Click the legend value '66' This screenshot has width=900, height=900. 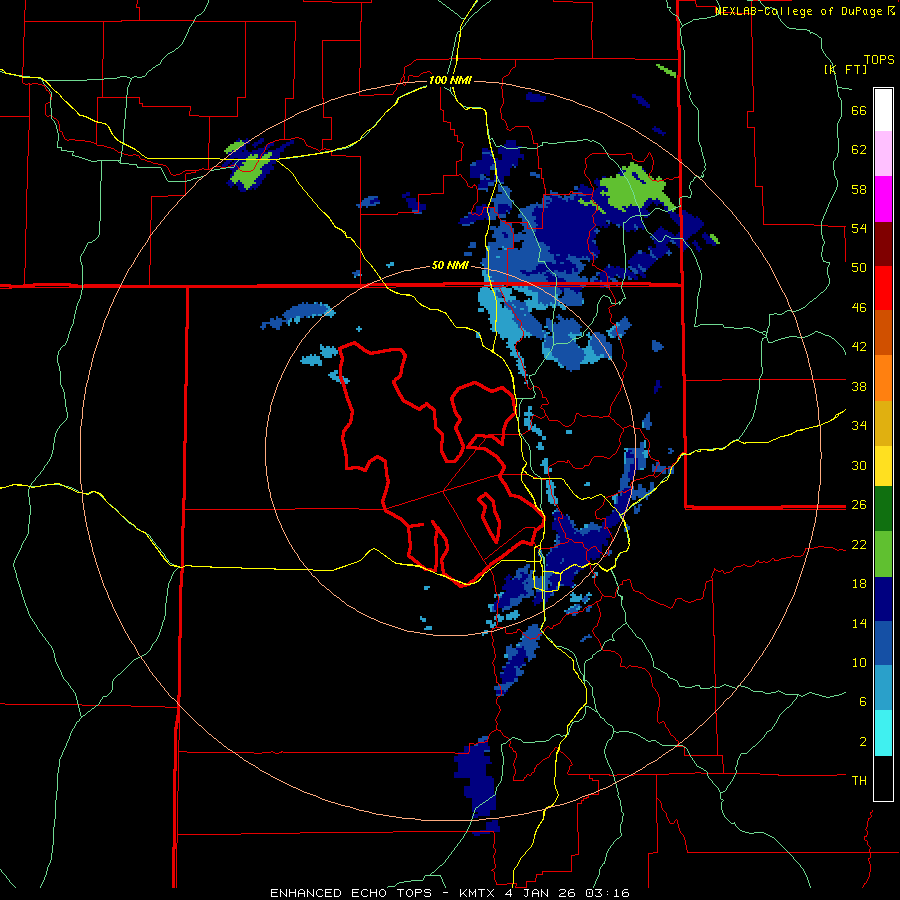coord(859,111)
